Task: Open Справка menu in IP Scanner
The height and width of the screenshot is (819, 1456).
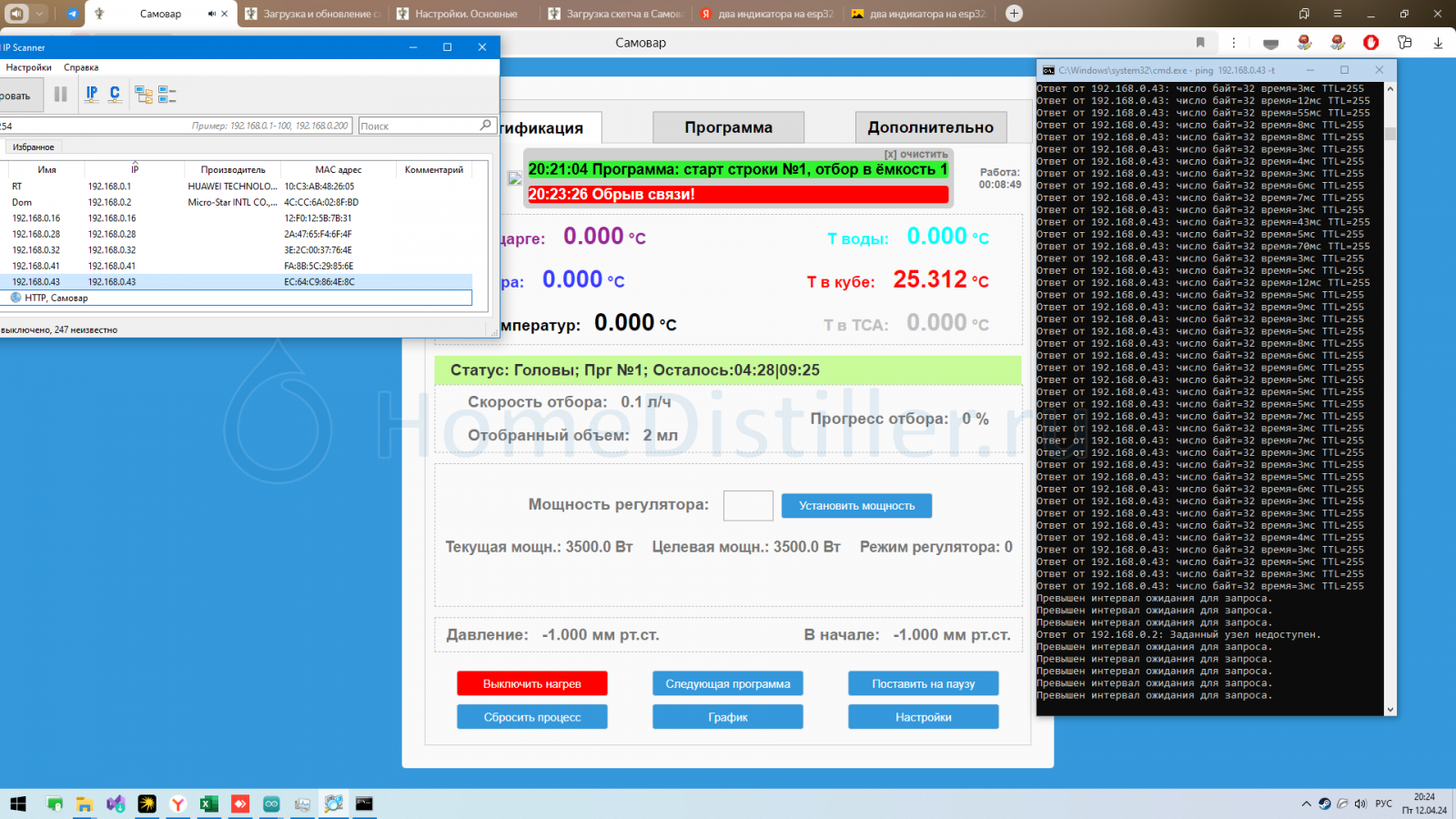Action: click(x=81, y=67)
